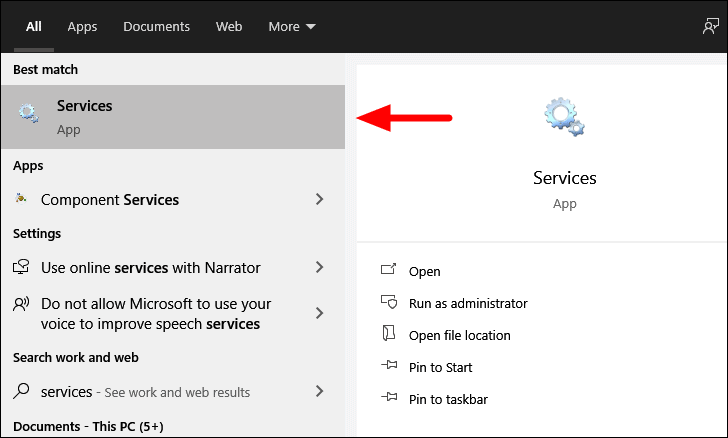Choose Pin to taskbar
The image size is (728, 438).
(x=448, y=399)
